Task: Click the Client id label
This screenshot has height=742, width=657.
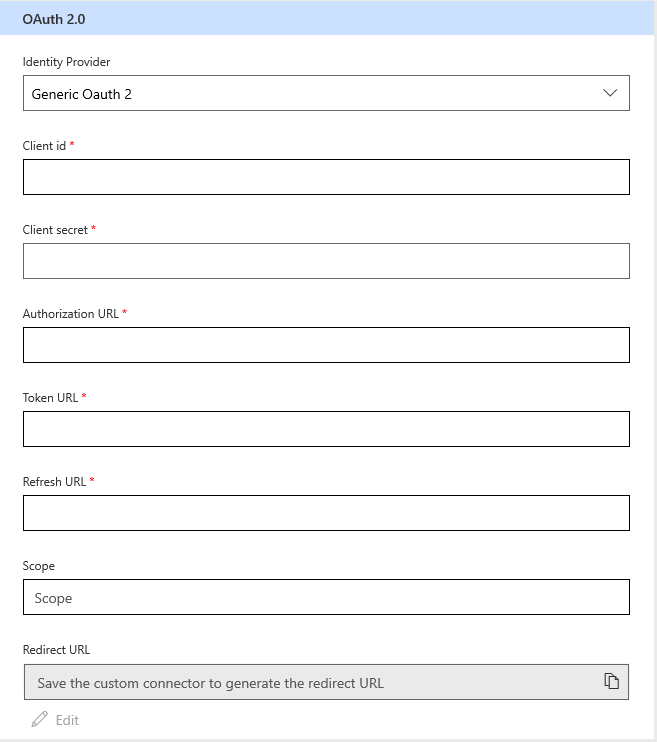Action: tap(44, 146)
